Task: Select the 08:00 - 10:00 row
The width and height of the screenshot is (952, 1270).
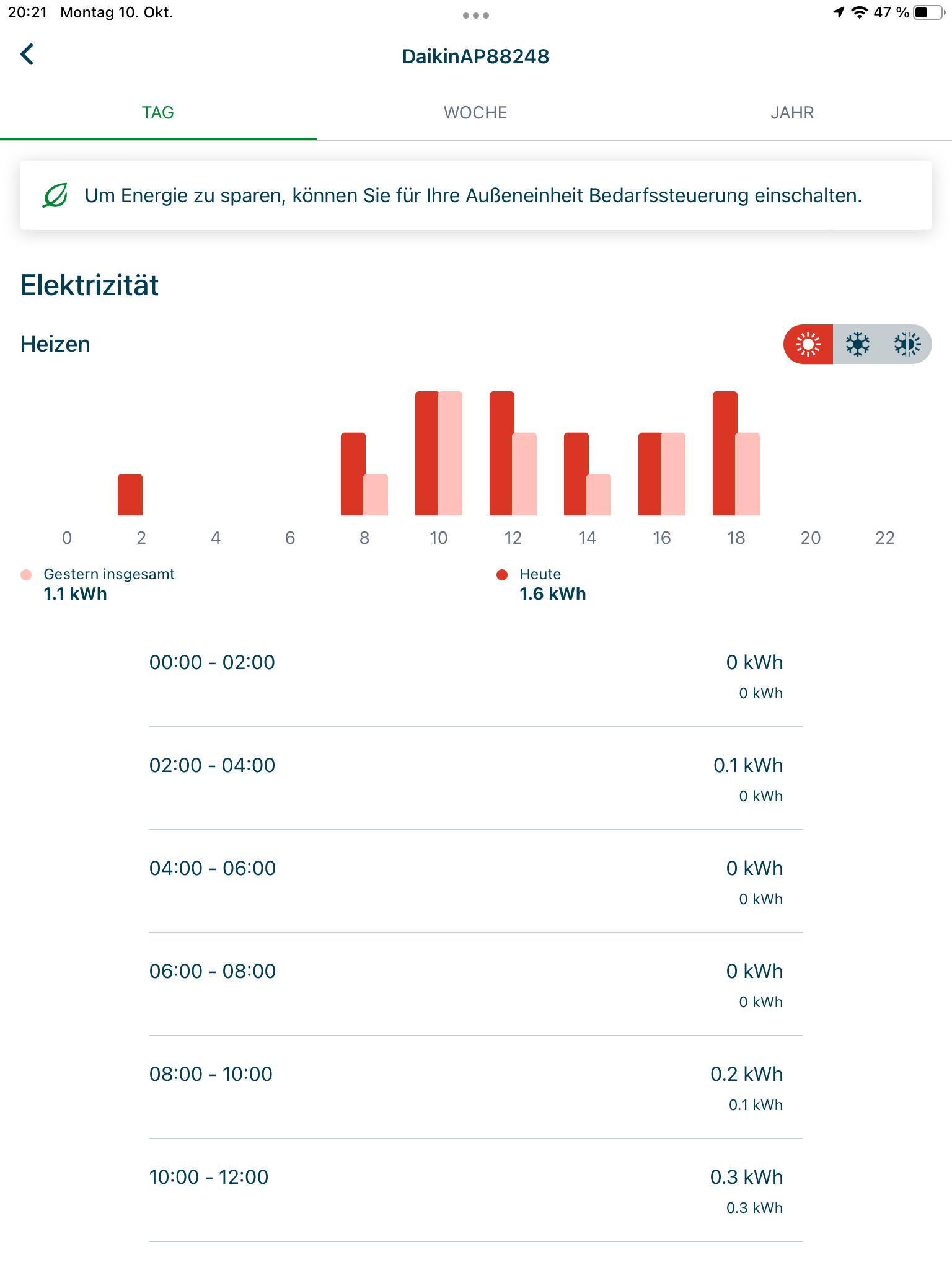Action: [476, 1087]
